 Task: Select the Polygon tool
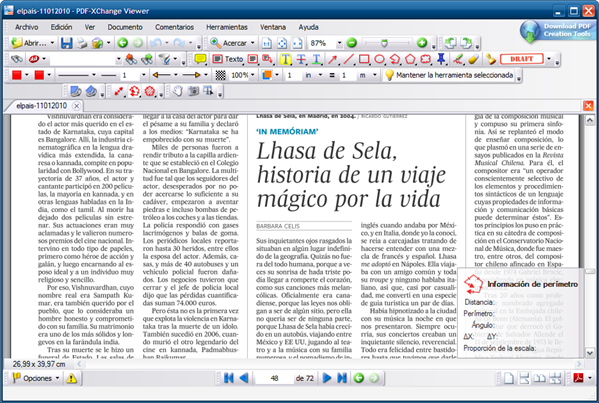point(410,59)
